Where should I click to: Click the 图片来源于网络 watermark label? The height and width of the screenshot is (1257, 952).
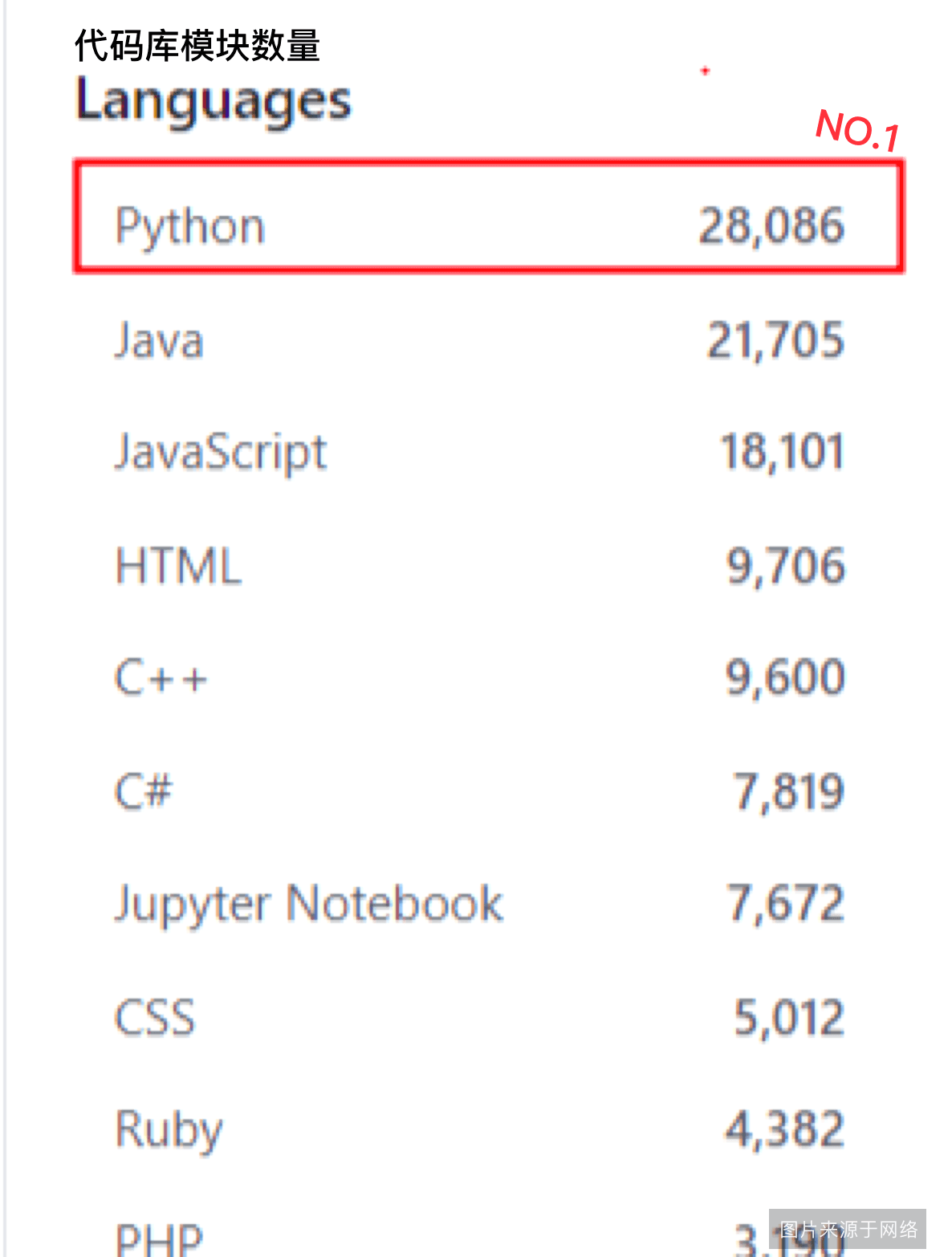pyautogui.click(x=848, y=1229)
